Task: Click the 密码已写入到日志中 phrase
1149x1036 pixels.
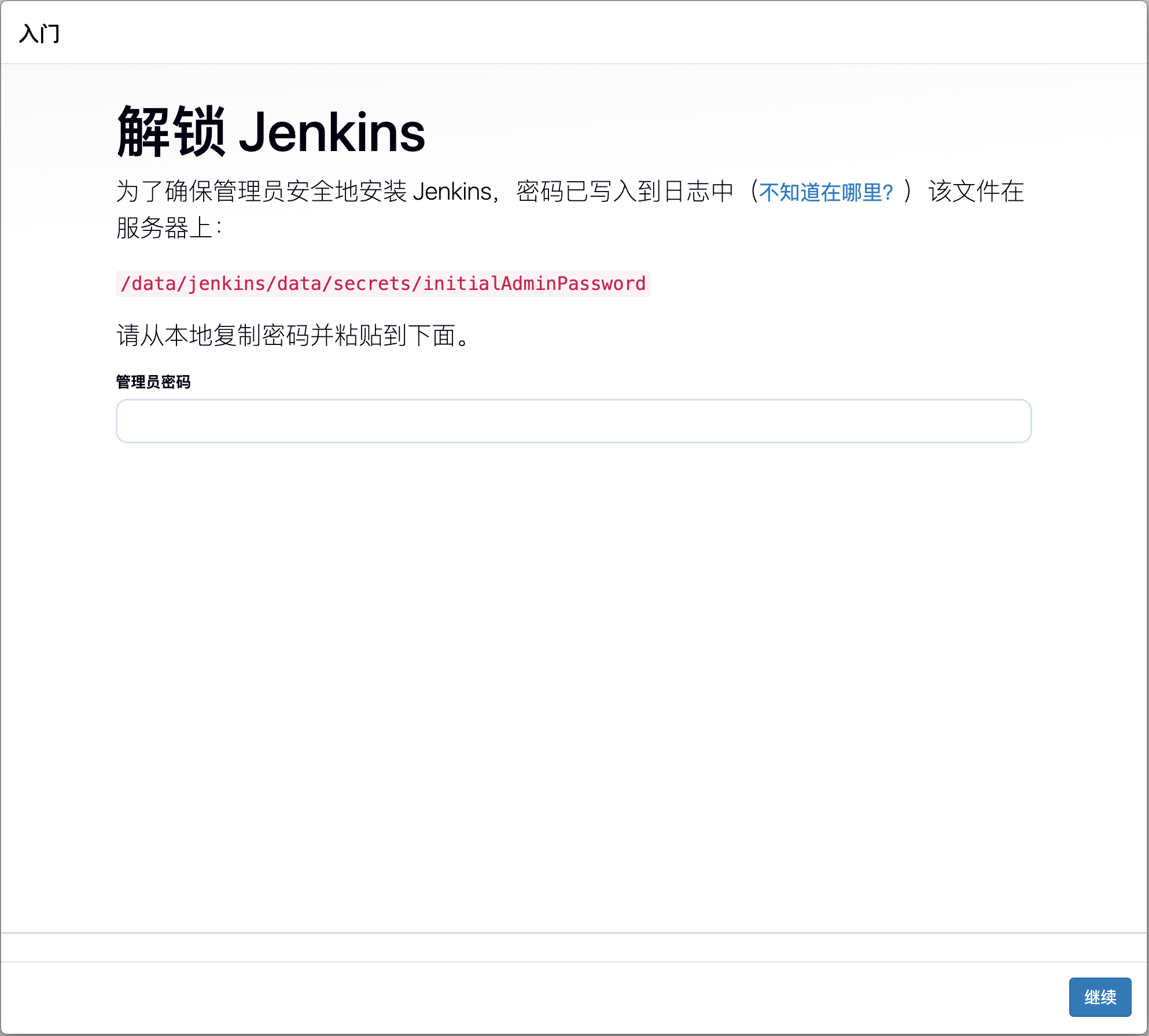Action: click(625, 192)
